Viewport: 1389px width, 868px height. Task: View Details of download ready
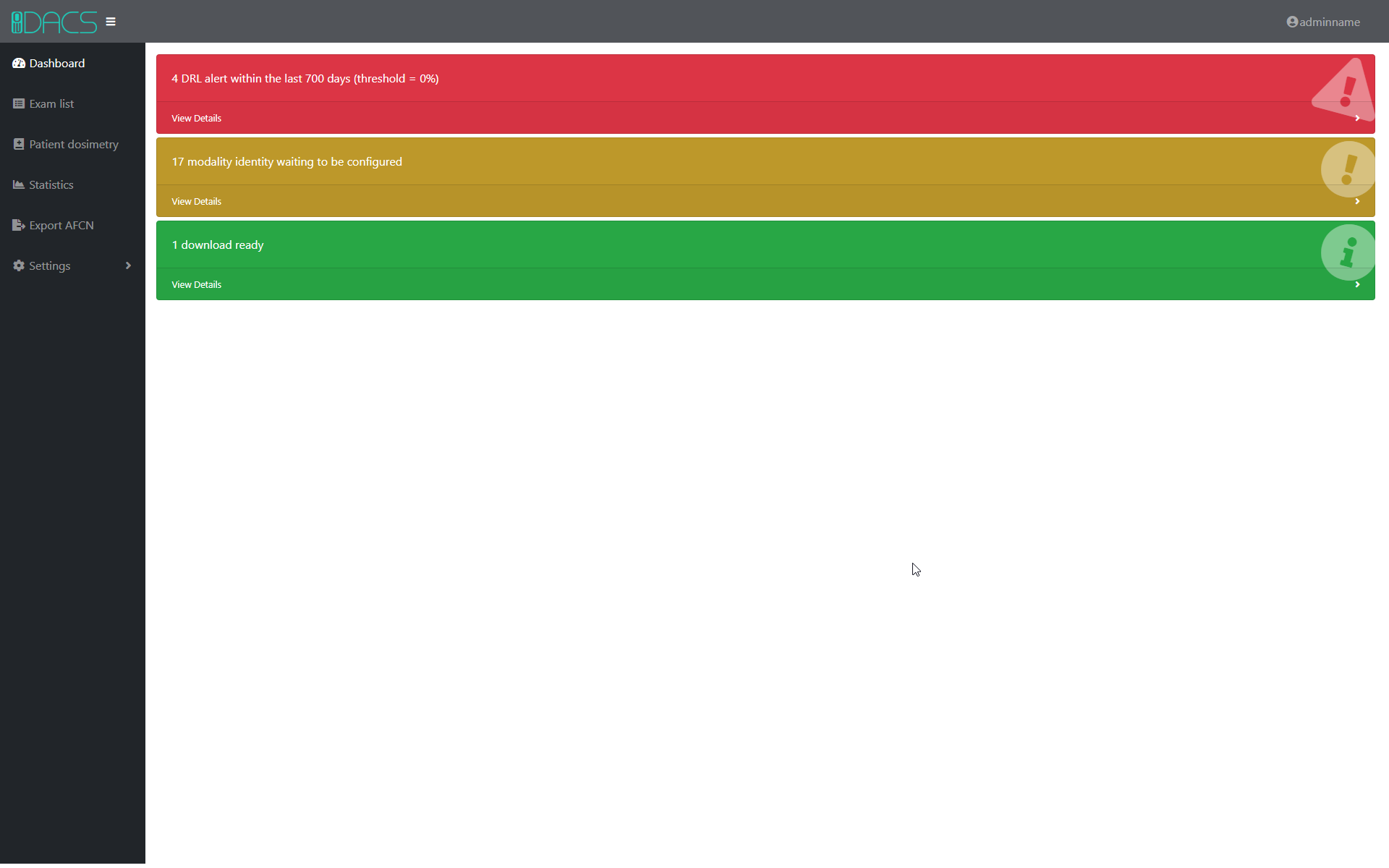point(196,285)
